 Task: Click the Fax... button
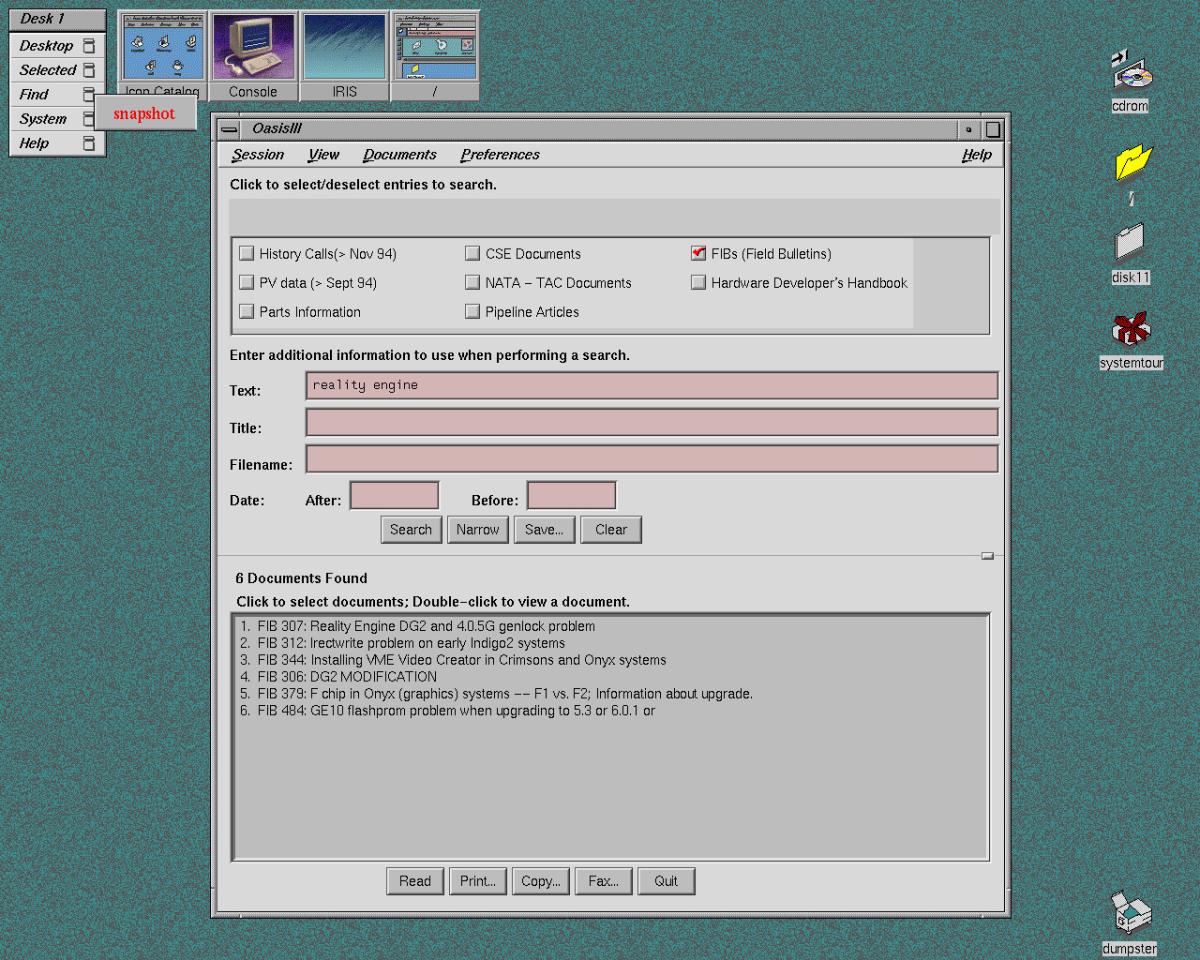(x=603, y=881)
